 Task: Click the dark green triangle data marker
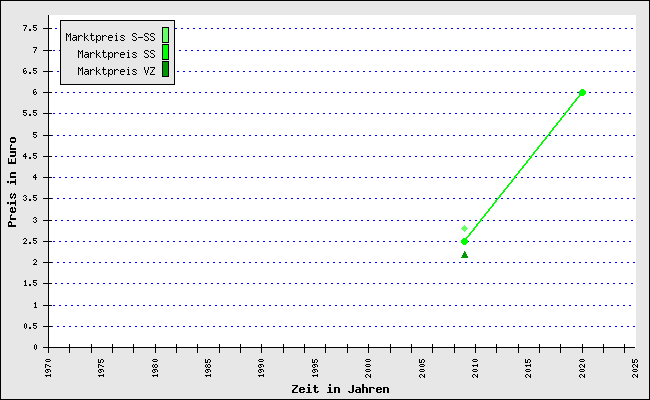[464, 255]
